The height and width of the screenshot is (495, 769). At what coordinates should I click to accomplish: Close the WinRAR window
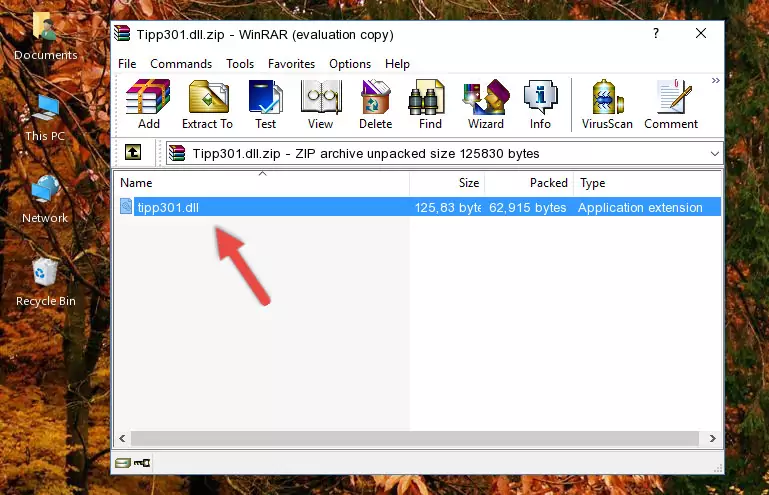pyautogui.click(x=701, y=33)
